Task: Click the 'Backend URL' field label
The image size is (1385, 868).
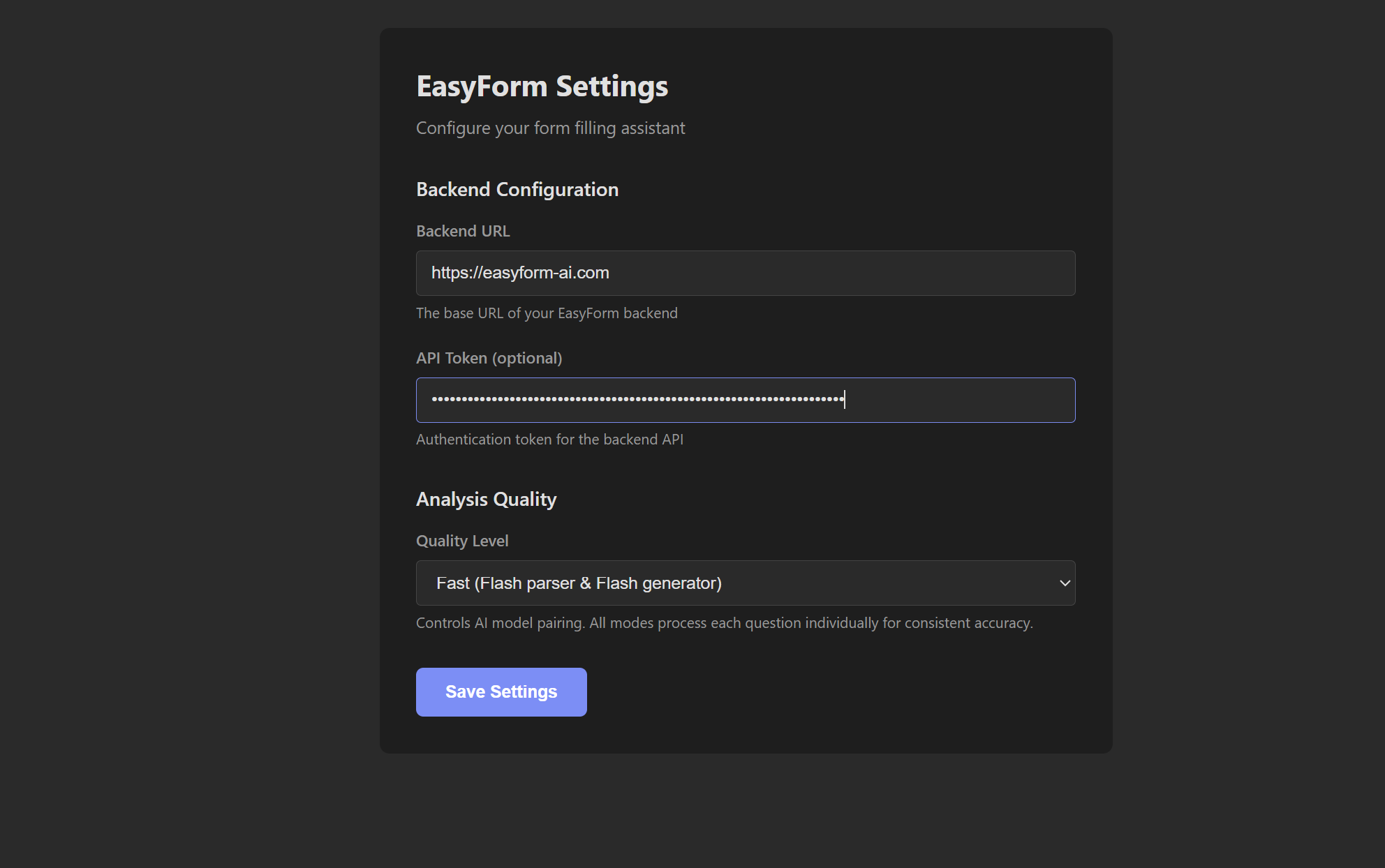Action: click(463, 231)
